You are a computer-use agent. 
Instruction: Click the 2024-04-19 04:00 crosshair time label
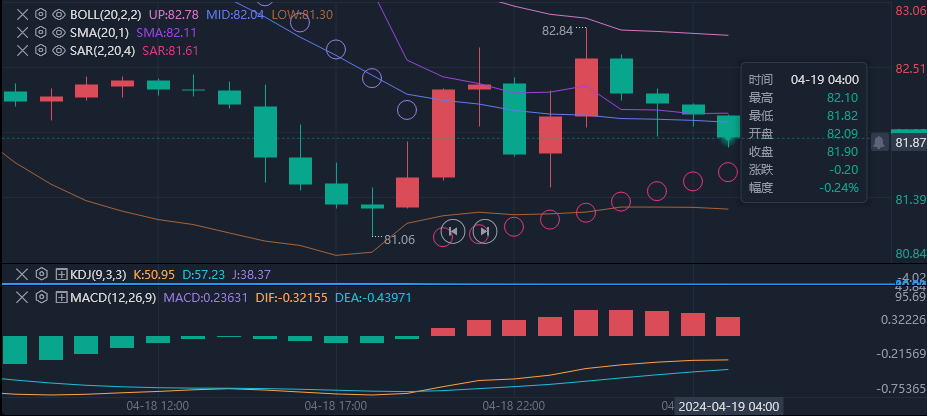pyautogui.click(x=728, y=407)
